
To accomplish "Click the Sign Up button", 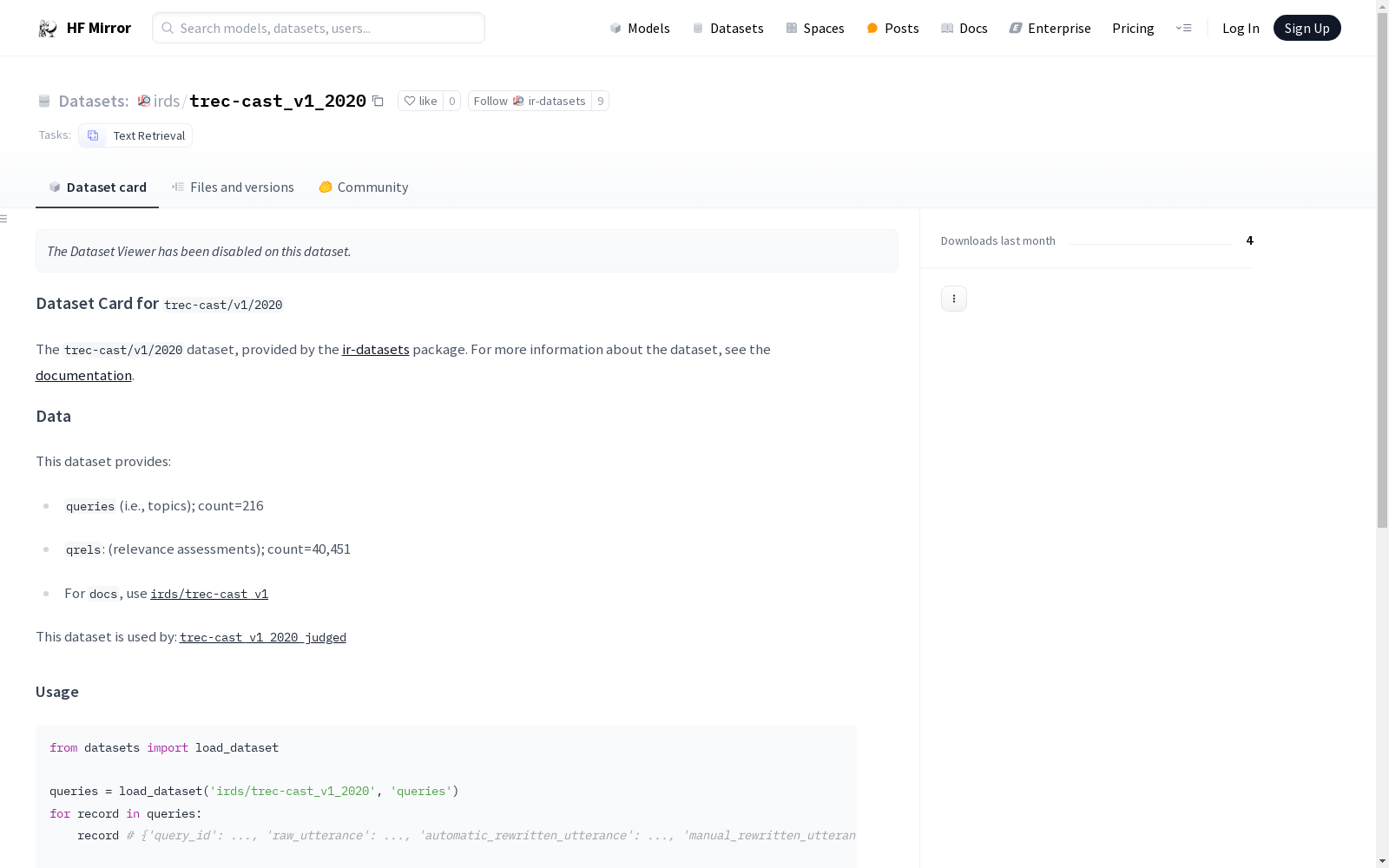I will tap(1307, 28).
